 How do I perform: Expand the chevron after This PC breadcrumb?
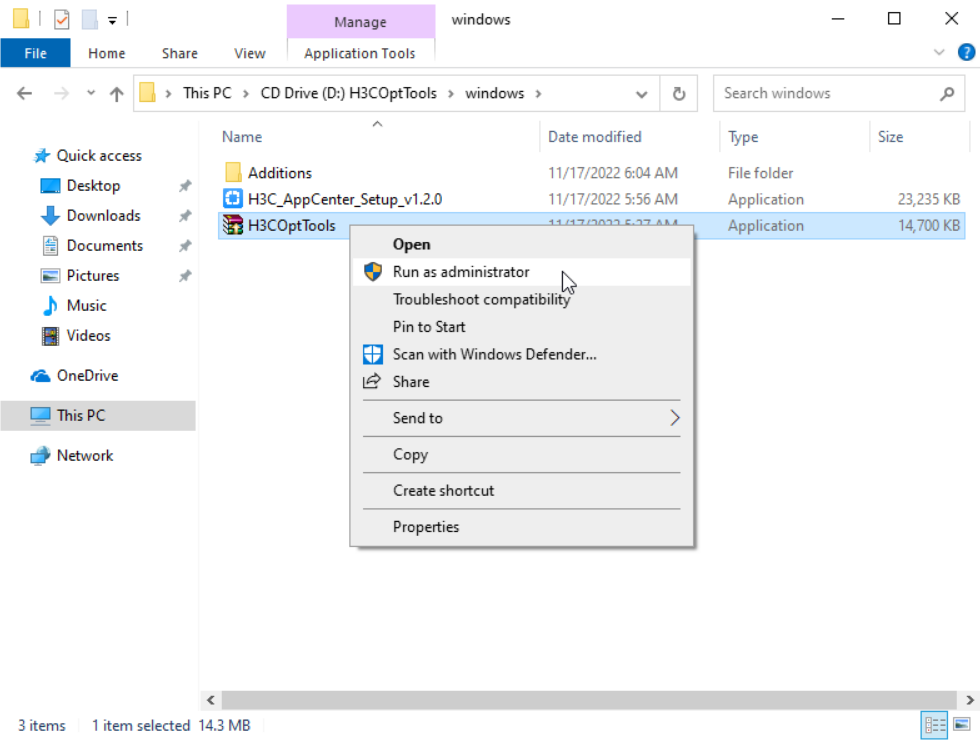pyautogui.click(x=246, y=94)
